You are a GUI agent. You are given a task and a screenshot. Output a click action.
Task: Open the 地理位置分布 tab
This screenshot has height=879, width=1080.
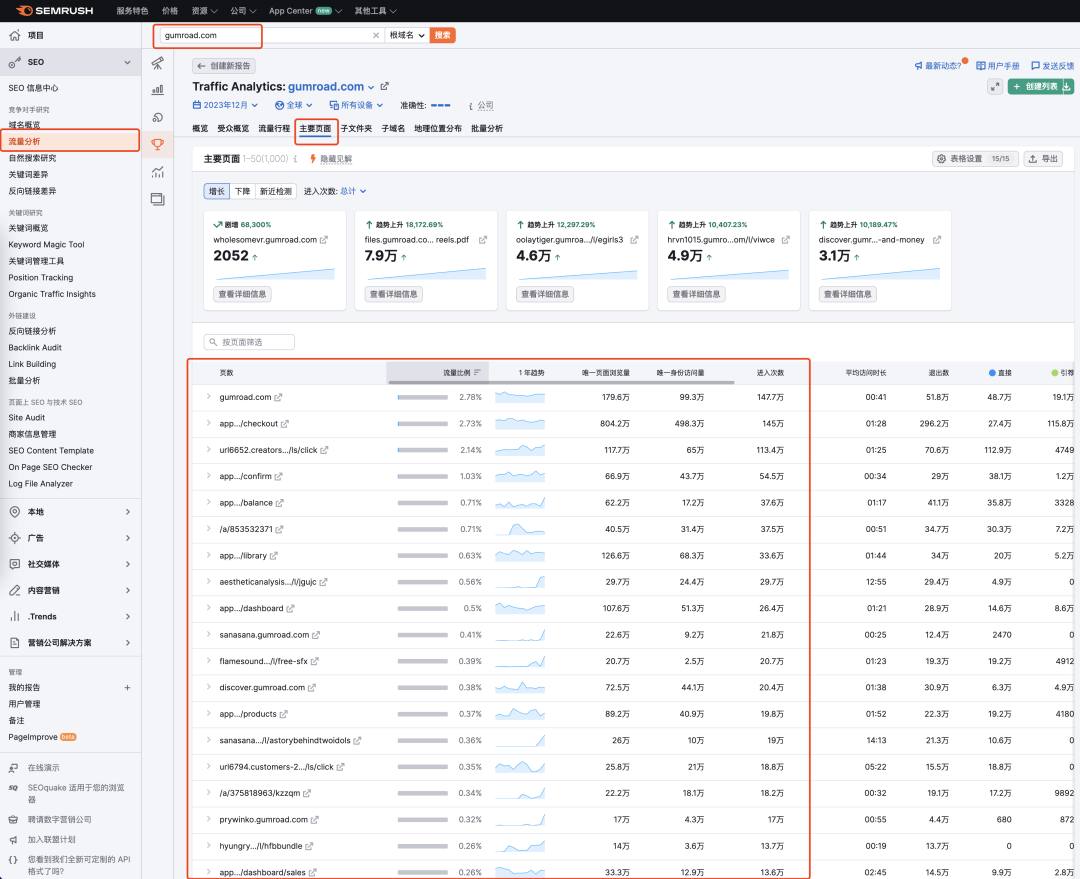(x=438, y=129)
